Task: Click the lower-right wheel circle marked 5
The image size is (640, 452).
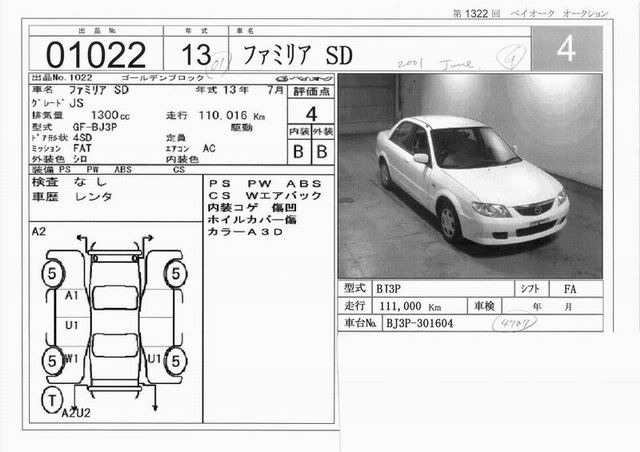Action: 176,361
